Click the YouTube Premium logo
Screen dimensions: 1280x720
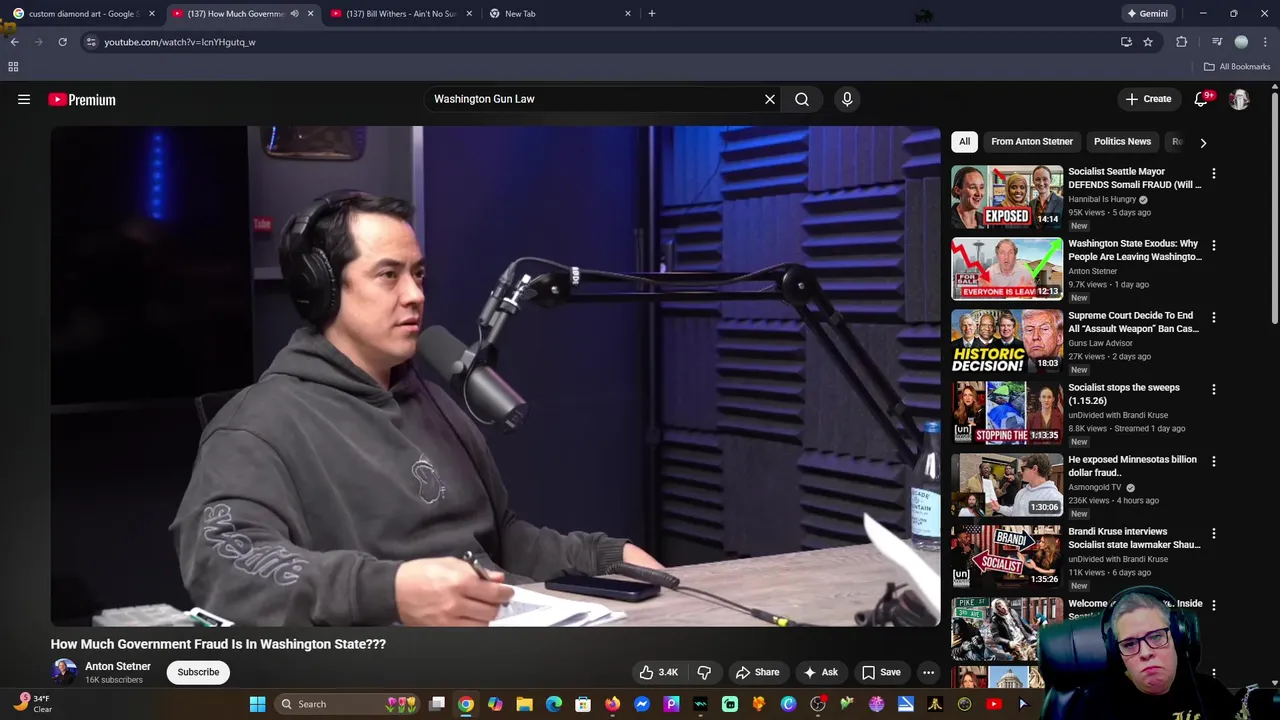[82, 99]
